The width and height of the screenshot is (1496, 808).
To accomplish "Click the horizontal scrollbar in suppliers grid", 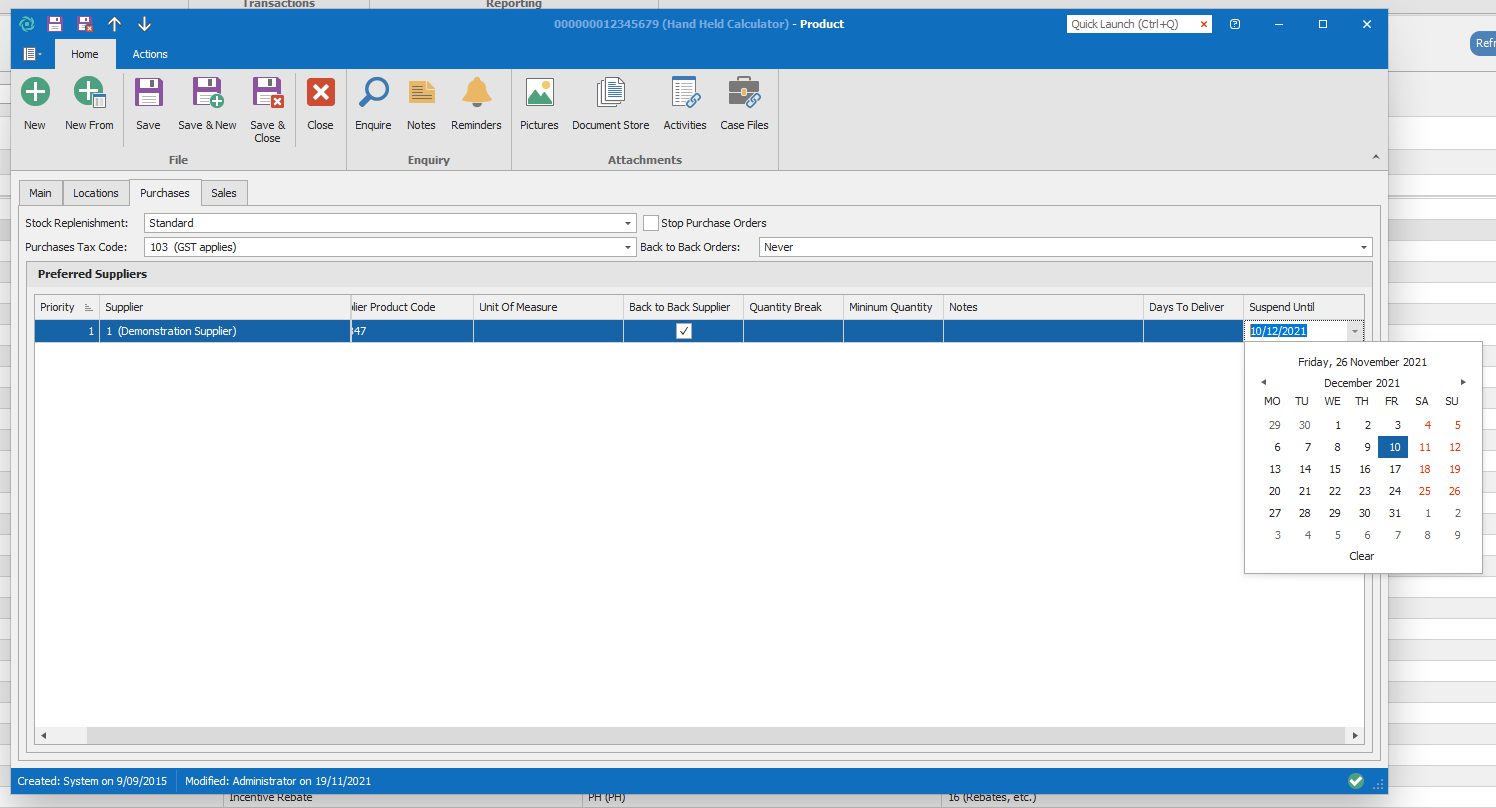I will (x=700, y=736).
